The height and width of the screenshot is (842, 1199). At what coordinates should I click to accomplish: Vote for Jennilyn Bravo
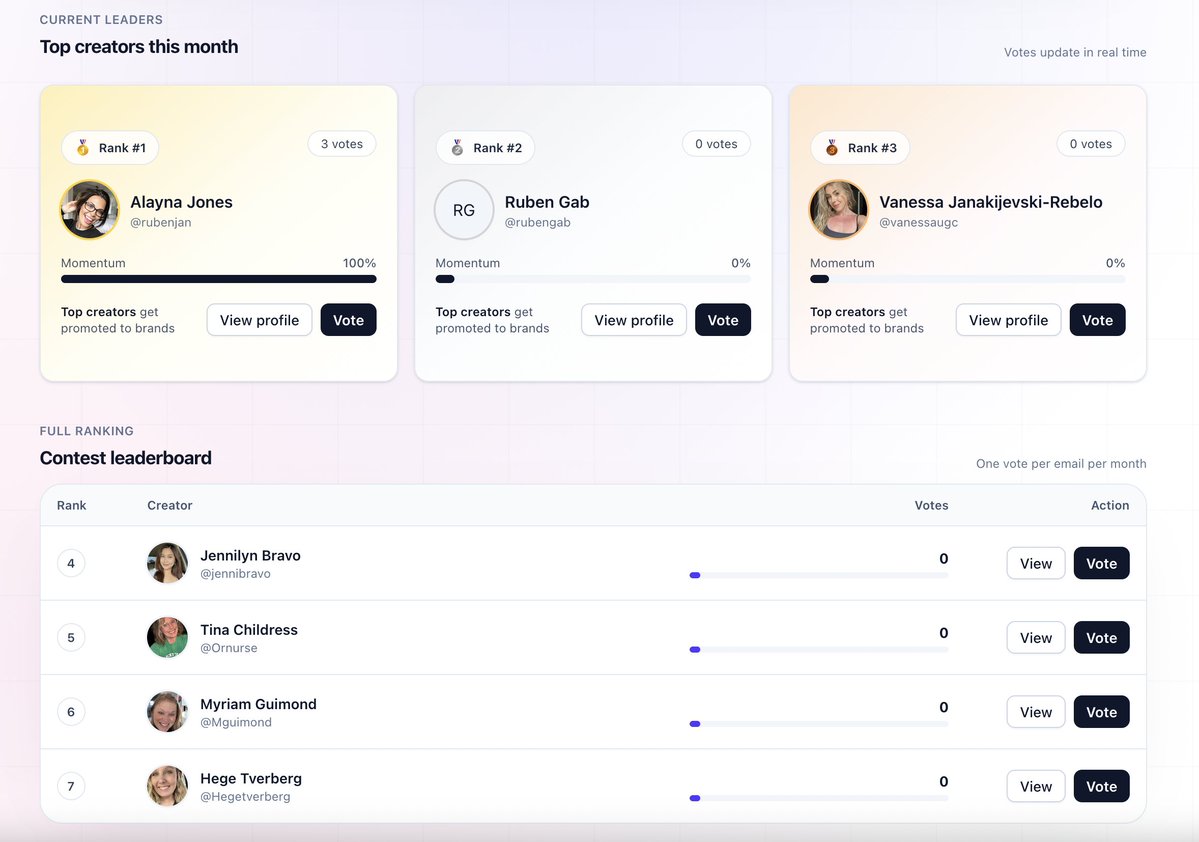coord(1102,563)
